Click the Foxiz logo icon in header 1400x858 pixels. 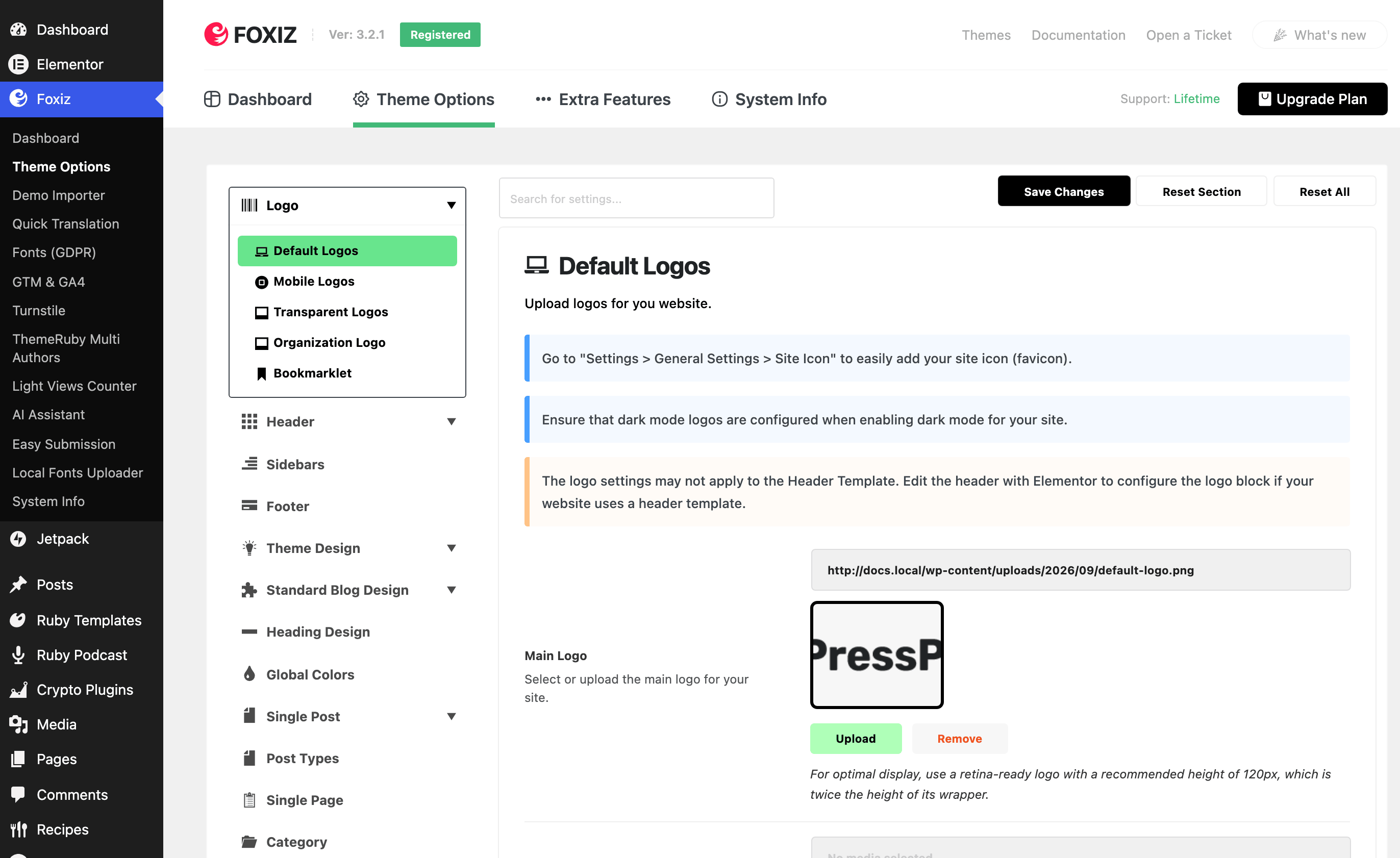pyautogui.click(x=216, y=34)
